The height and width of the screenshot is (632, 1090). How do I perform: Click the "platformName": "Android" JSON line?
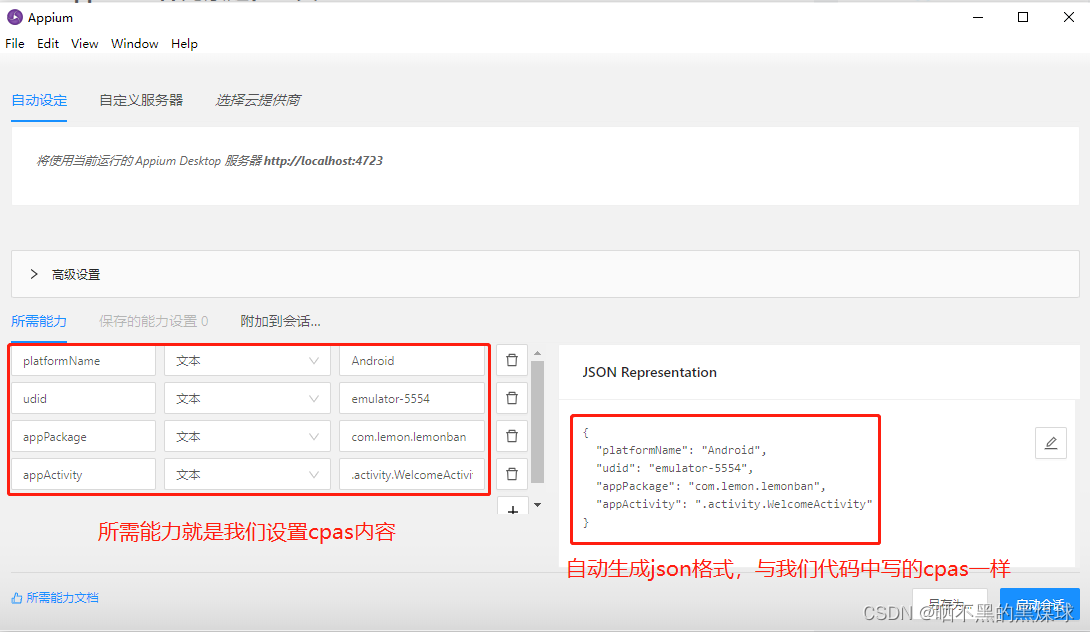(681, 450)
